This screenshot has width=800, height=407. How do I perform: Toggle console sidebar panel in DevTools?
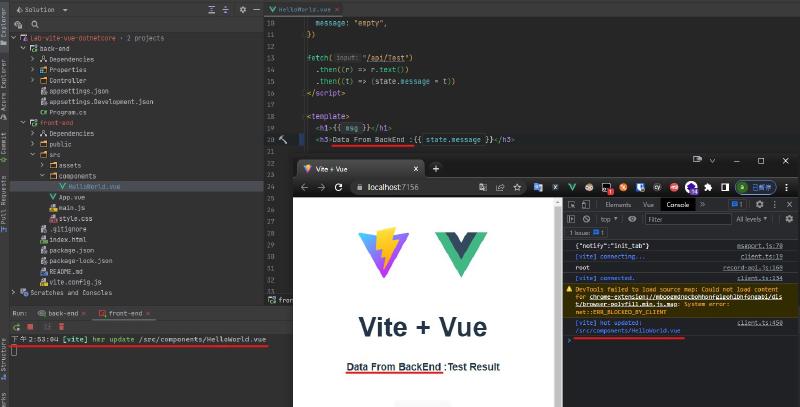click(x=571, y=219)
